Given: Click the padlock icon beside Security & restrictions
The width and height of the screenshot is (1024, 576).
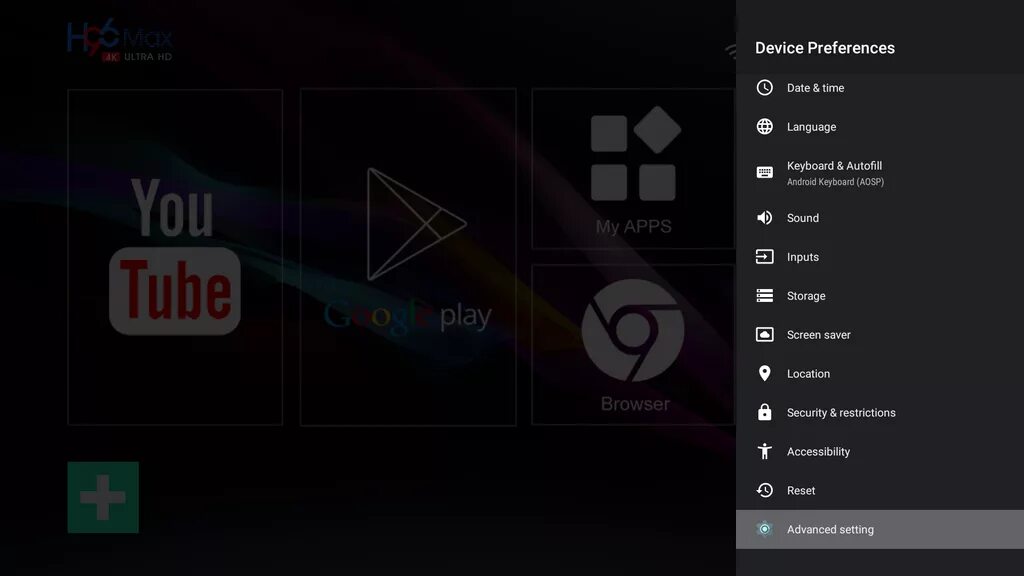Looking at the screenshot, I should (764, 412).
